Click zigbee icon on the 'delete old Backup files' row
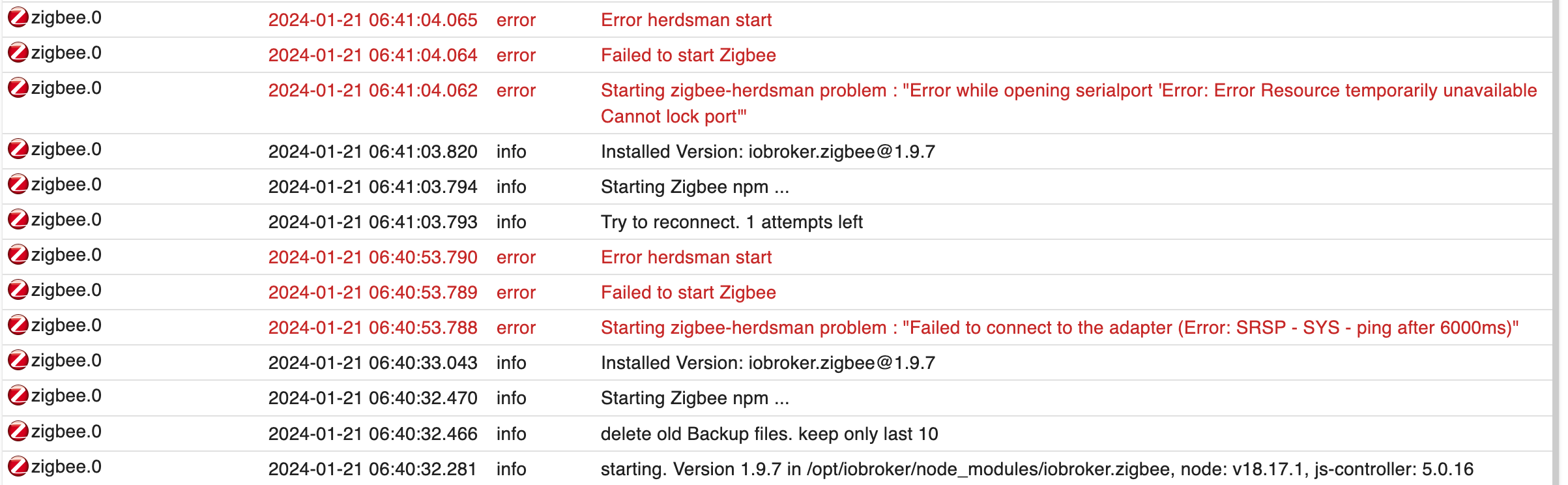Image resolution: width=1568 pixels, height=485 pixels. pos(18,432)
